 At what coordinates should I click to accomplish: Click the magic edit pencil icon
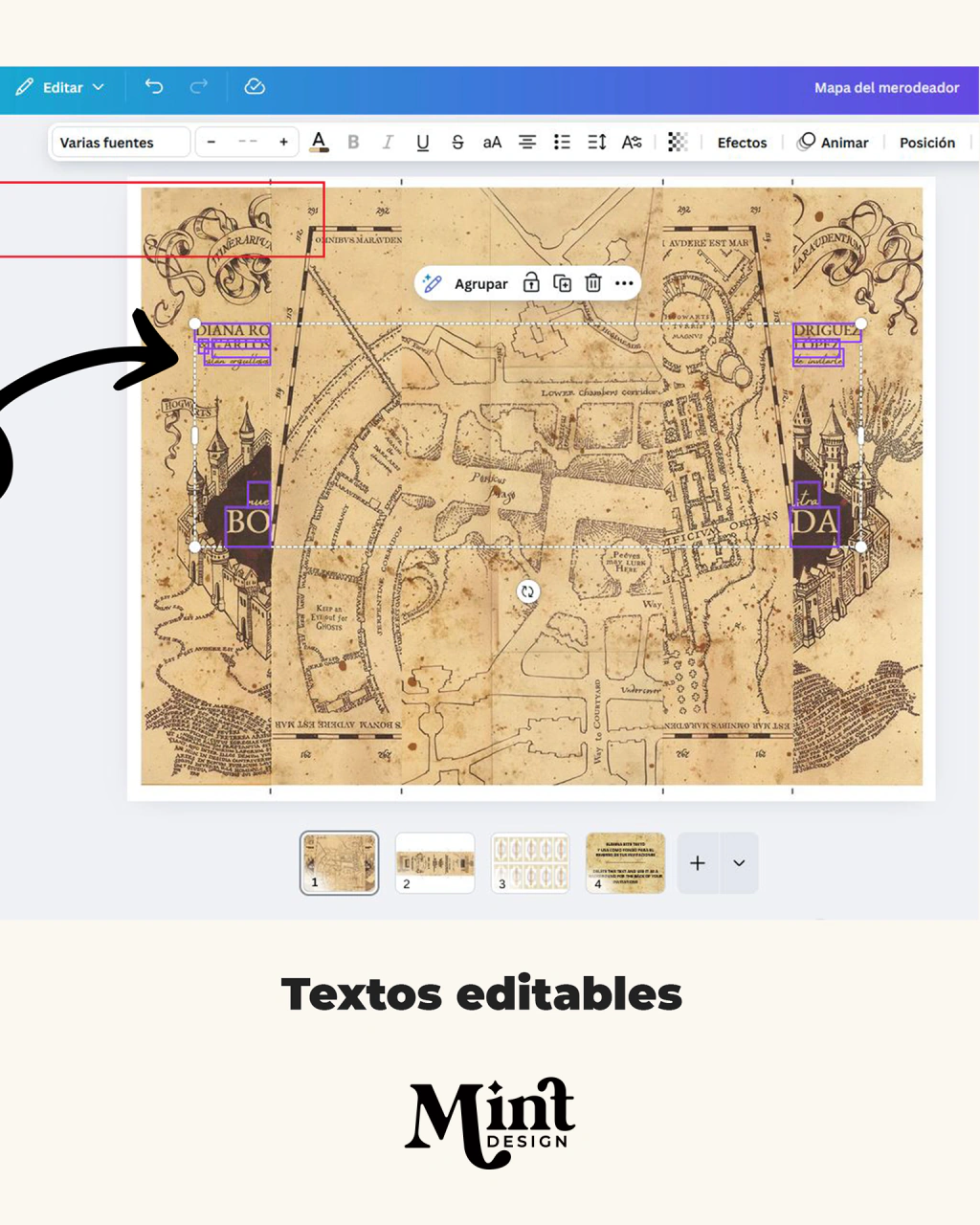pos(433,283)
